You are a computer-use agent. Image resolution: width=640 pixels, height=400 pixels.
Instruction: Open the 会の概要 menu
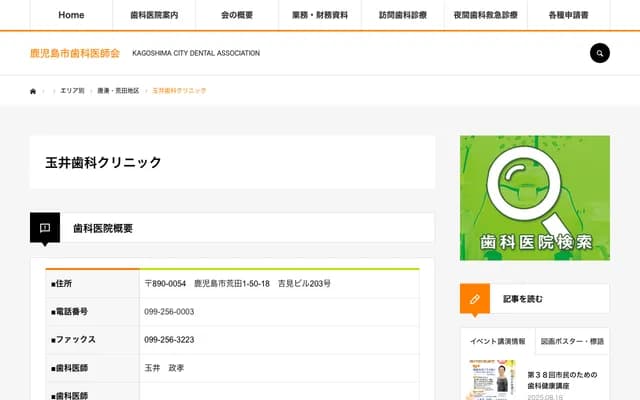(237, 15)
